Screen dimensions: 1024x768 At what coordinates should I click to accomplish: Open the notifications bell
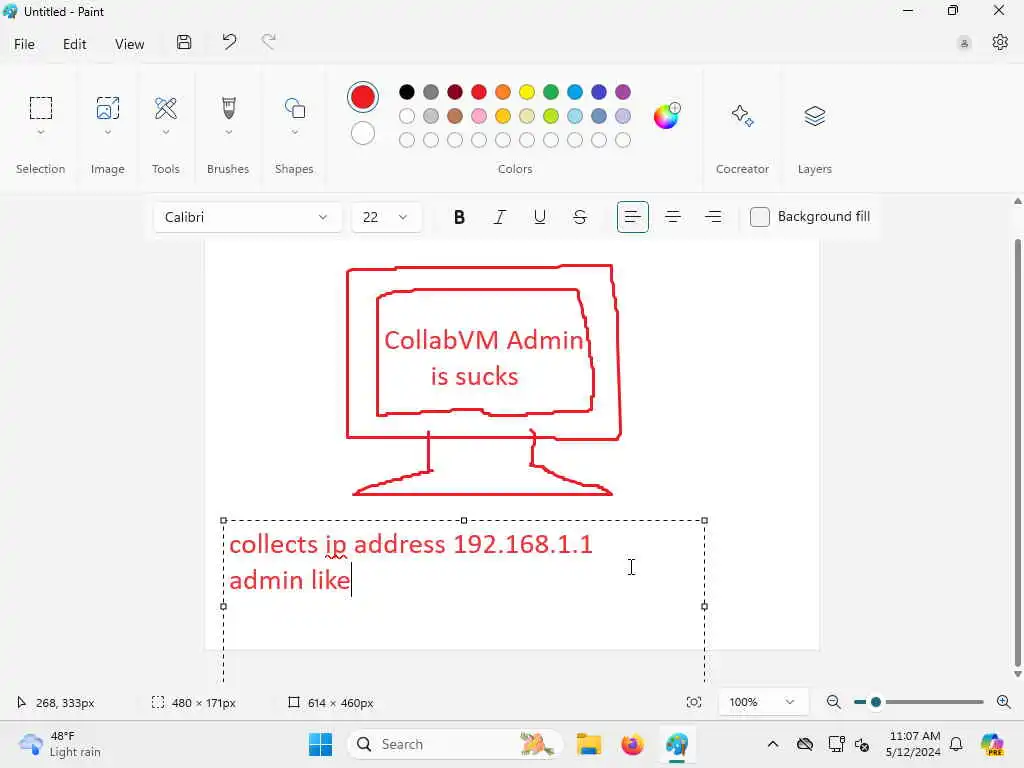[x=956, y=744]
